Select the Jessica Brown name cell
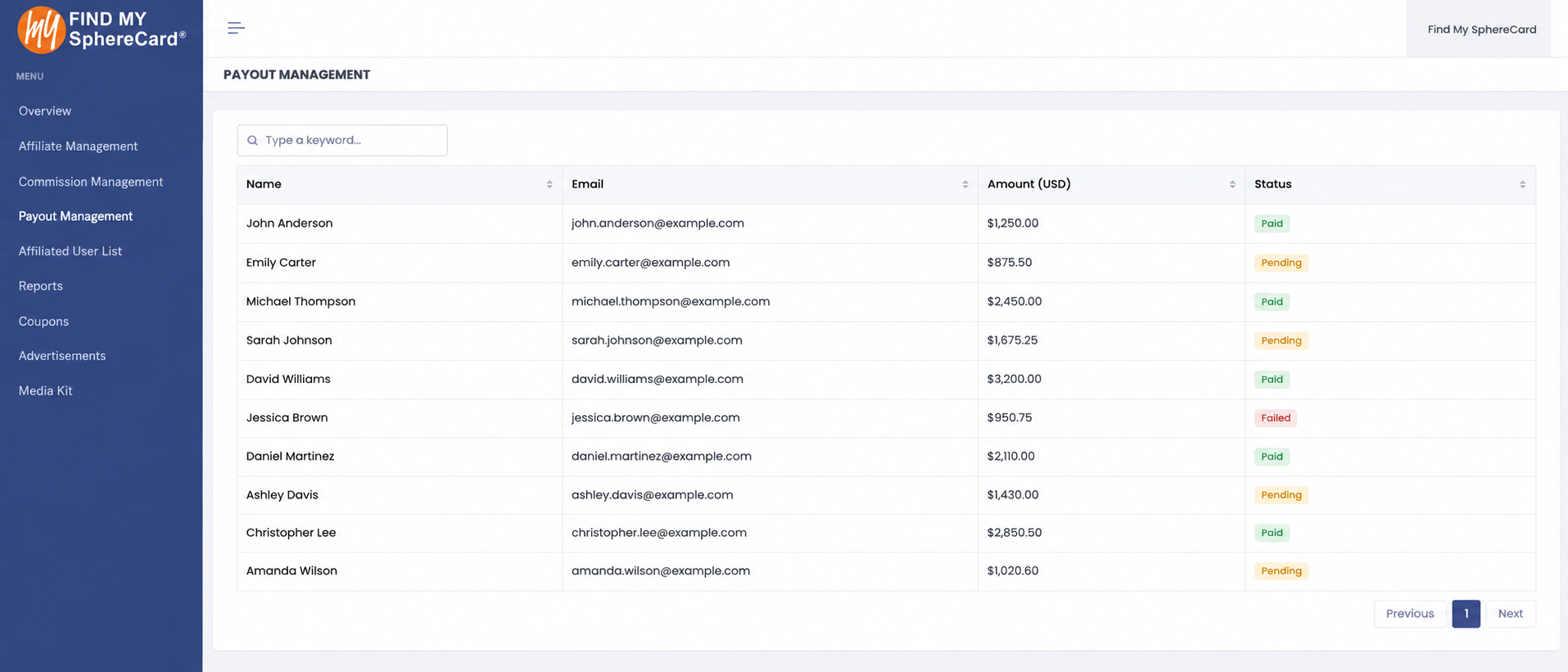Viewport: 1568px width, 672px height. 400,418
